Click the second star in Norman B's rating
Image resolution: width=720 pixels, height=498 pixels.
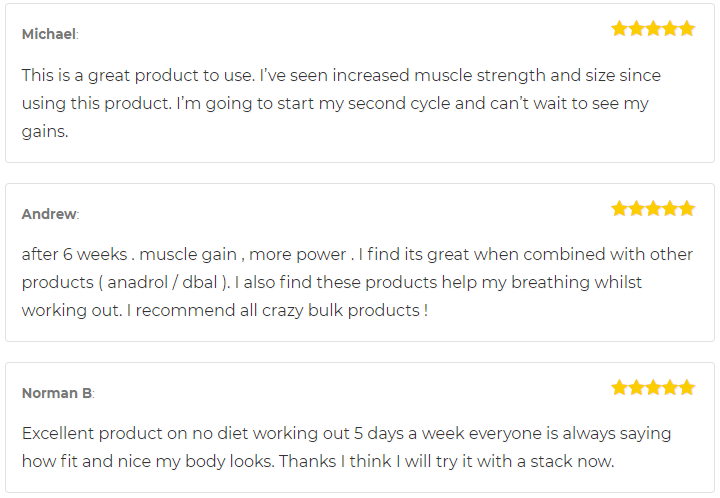(636, 387)
